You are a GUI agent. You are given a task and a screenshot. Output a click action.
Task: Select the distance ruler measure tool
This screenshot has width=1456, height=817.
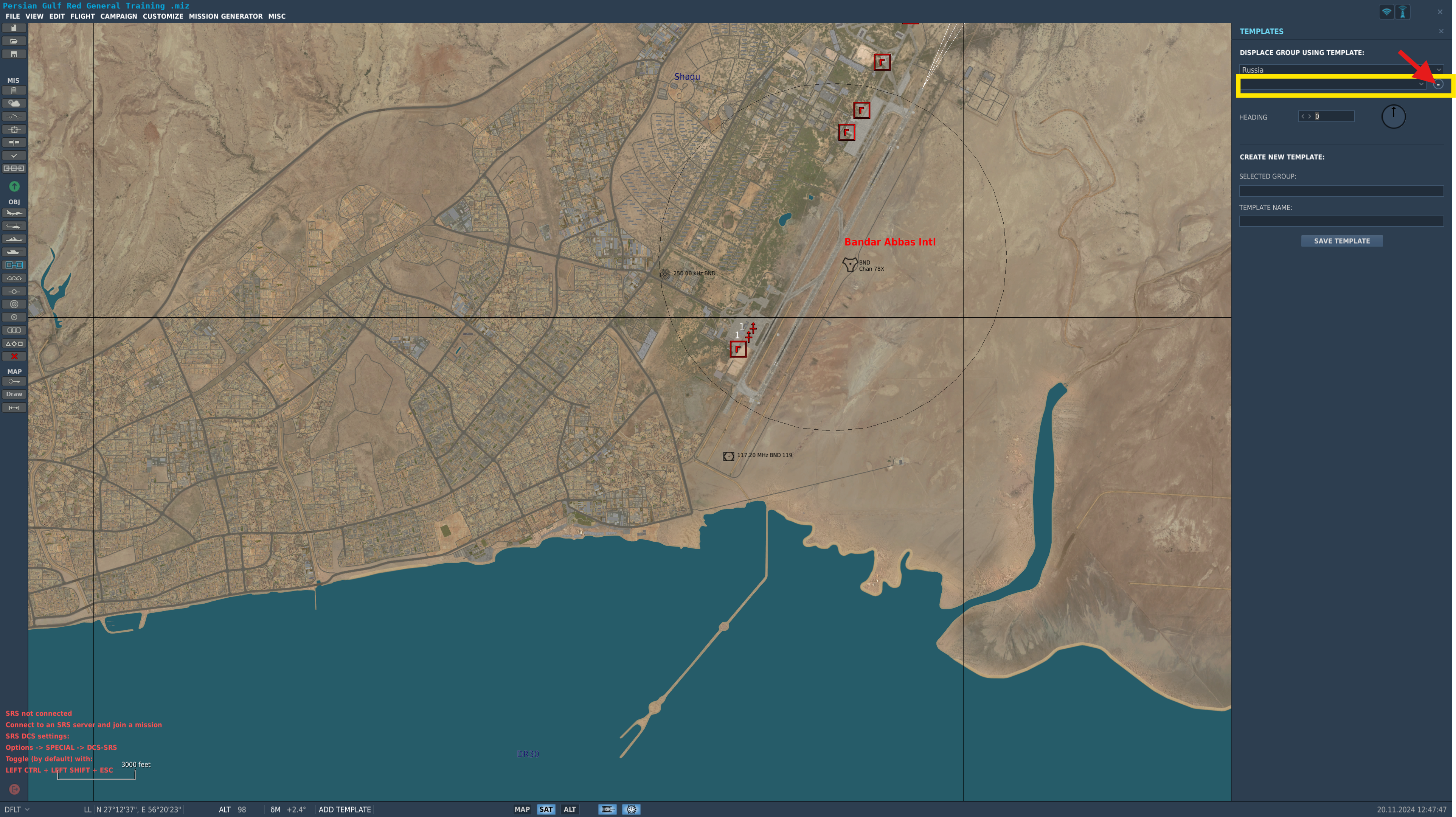pos(14,408)
